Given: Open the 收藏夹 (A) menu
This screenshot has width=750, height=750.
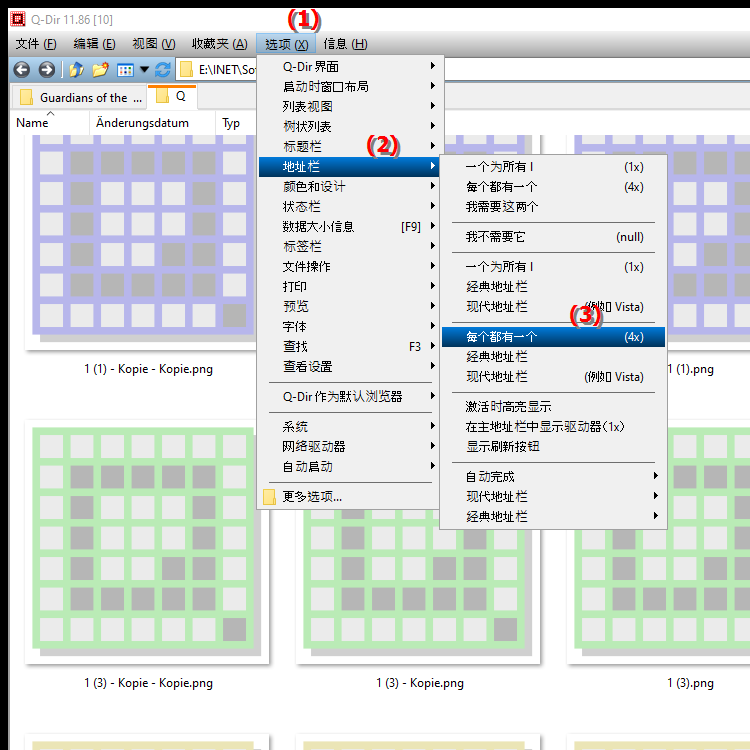Looking at the screenshot, I should [x=220, y=44].
